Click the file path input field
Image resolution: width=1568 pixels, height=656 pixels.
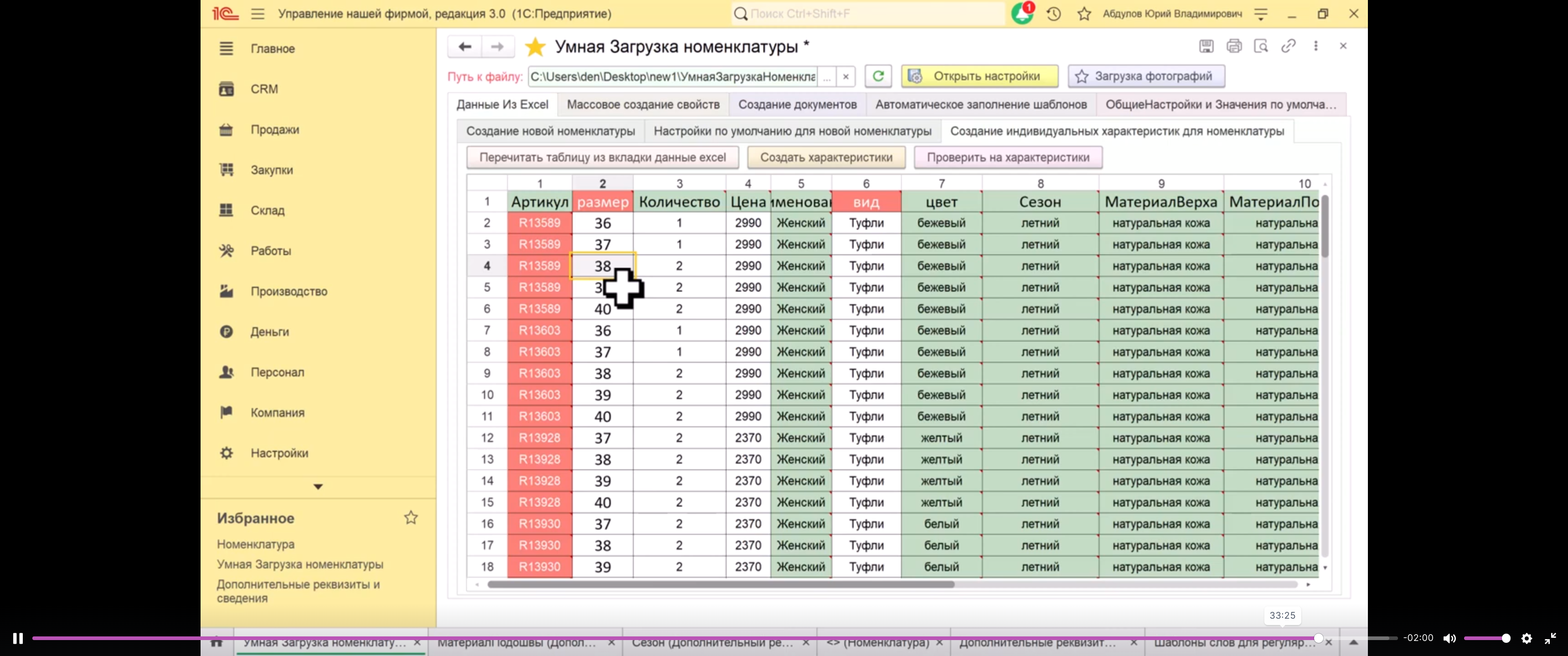[673, 77]
